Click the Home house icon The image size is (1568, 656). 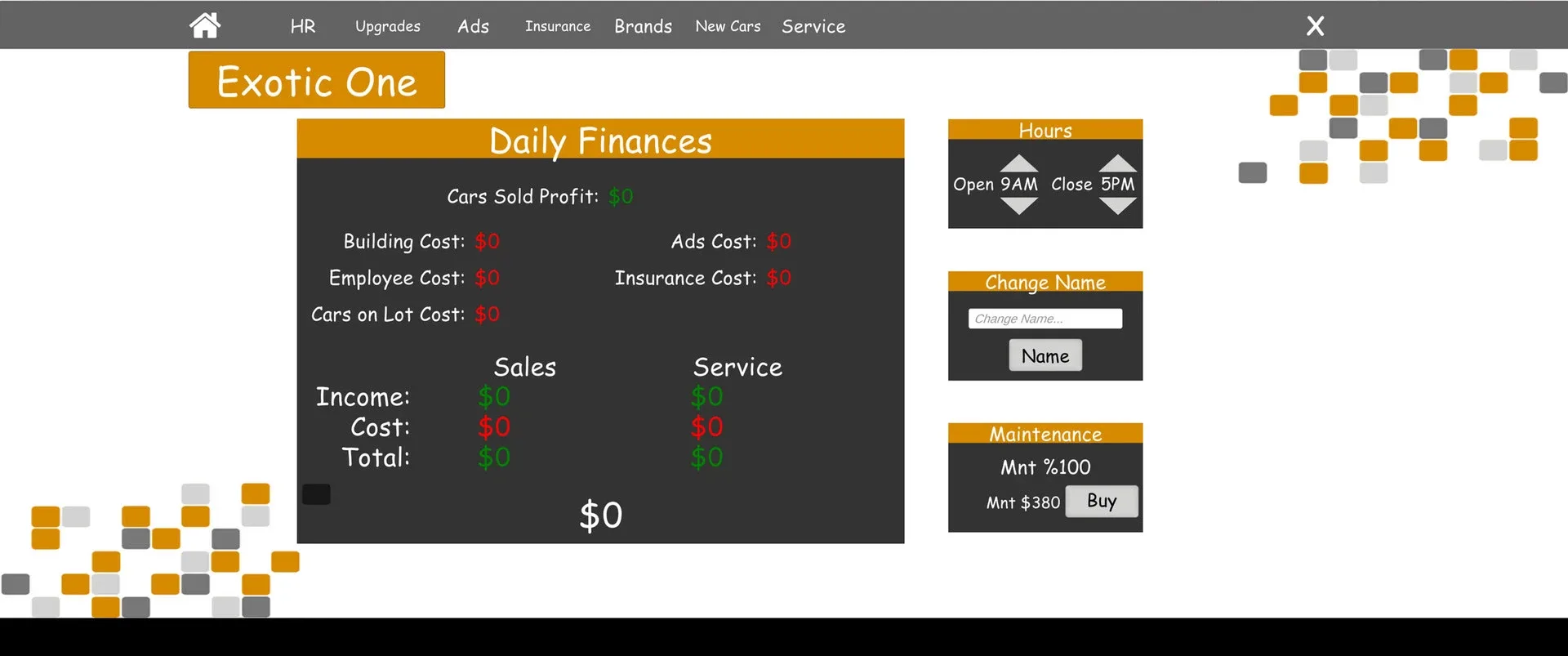(205, 25)
